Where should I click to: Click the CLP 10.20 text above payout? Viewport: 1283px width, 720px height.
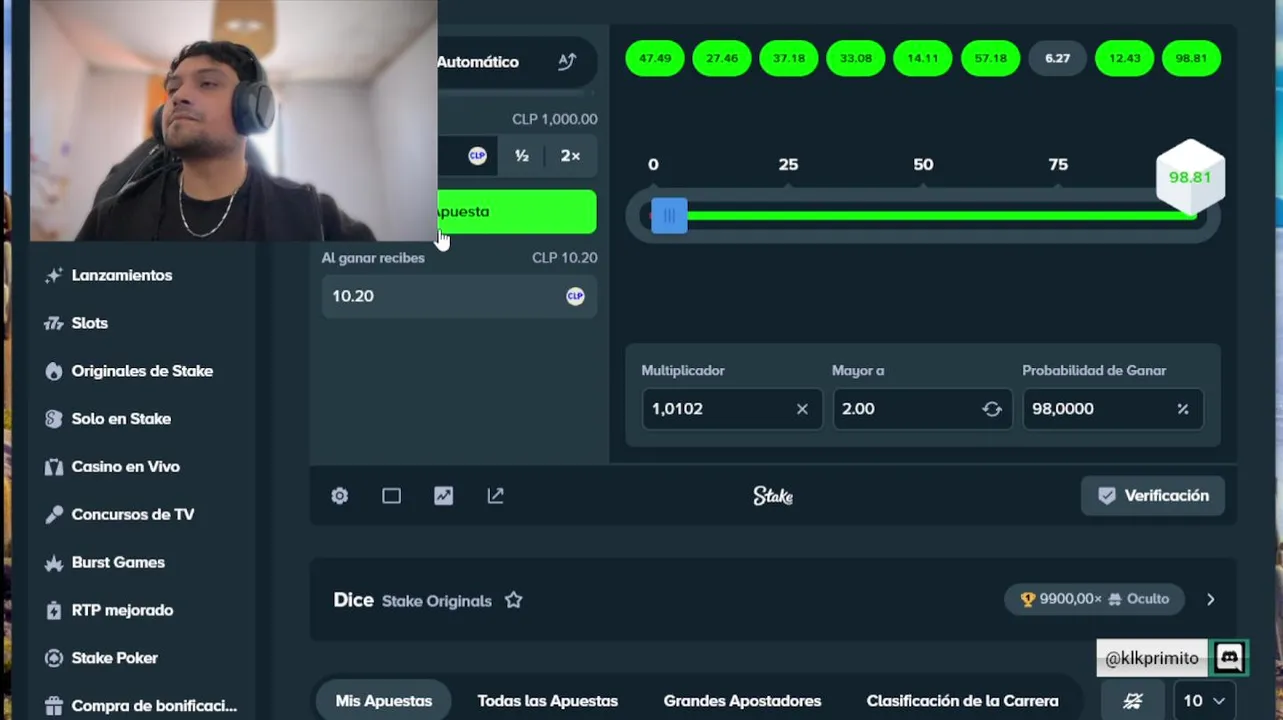565,258
